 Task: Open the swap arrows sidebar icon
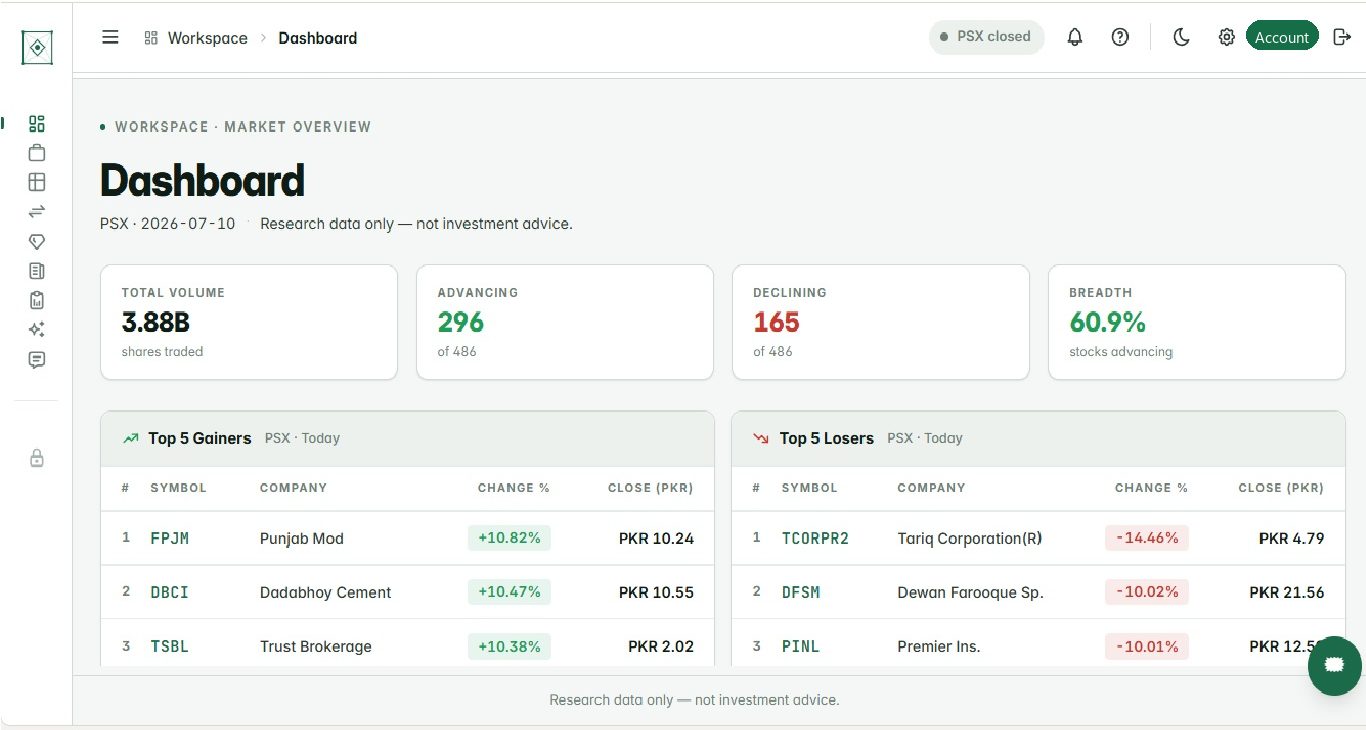point(37,211)
